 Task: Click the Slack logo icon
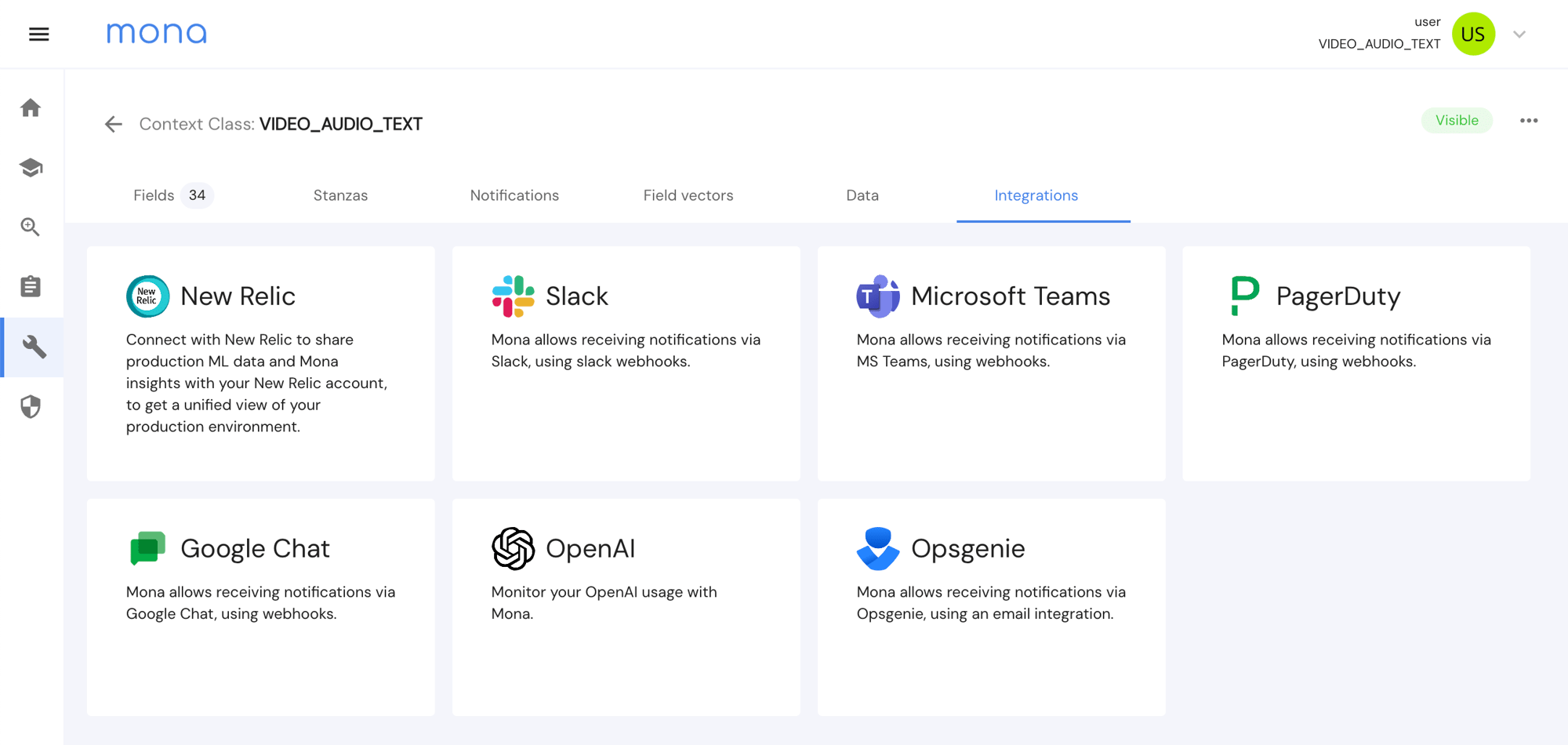tap(514, 296)
